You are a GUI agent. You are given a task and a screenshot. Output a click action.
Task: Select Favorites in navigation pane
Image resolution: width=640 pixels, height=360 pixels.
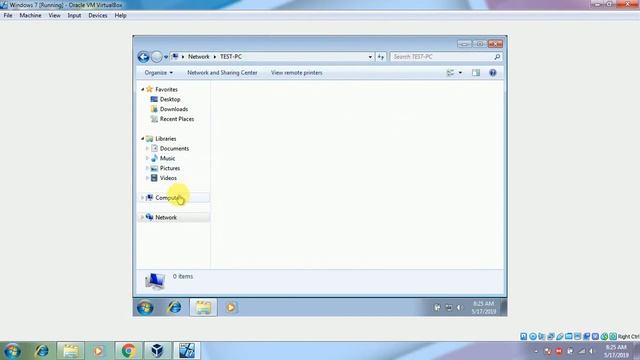coord(167,89)
